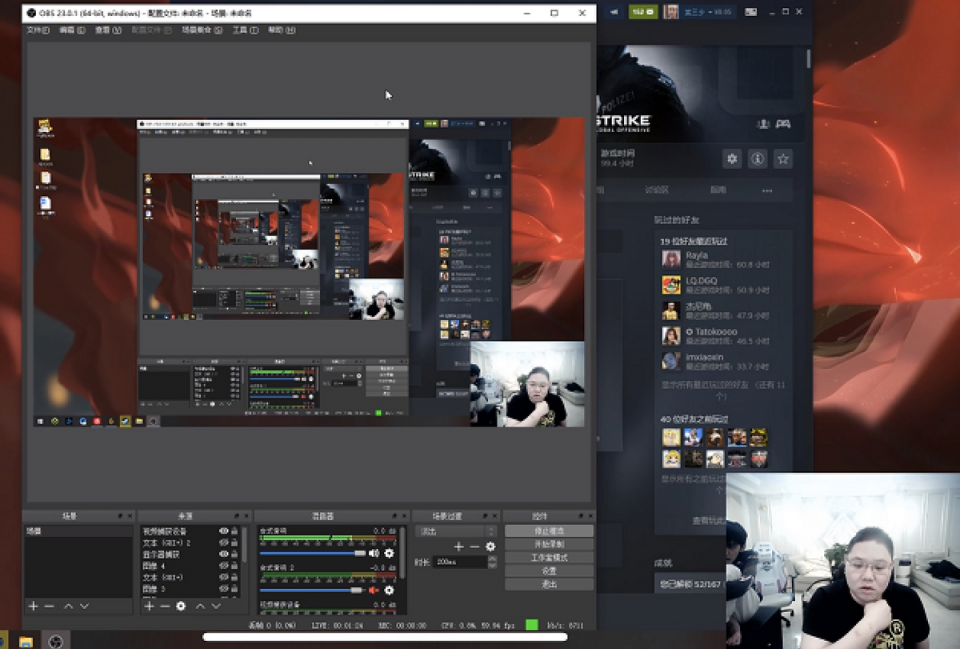Open the 场景集合(S) menu
Viewport: 960px width, 649px height.
tap(202, 30)
